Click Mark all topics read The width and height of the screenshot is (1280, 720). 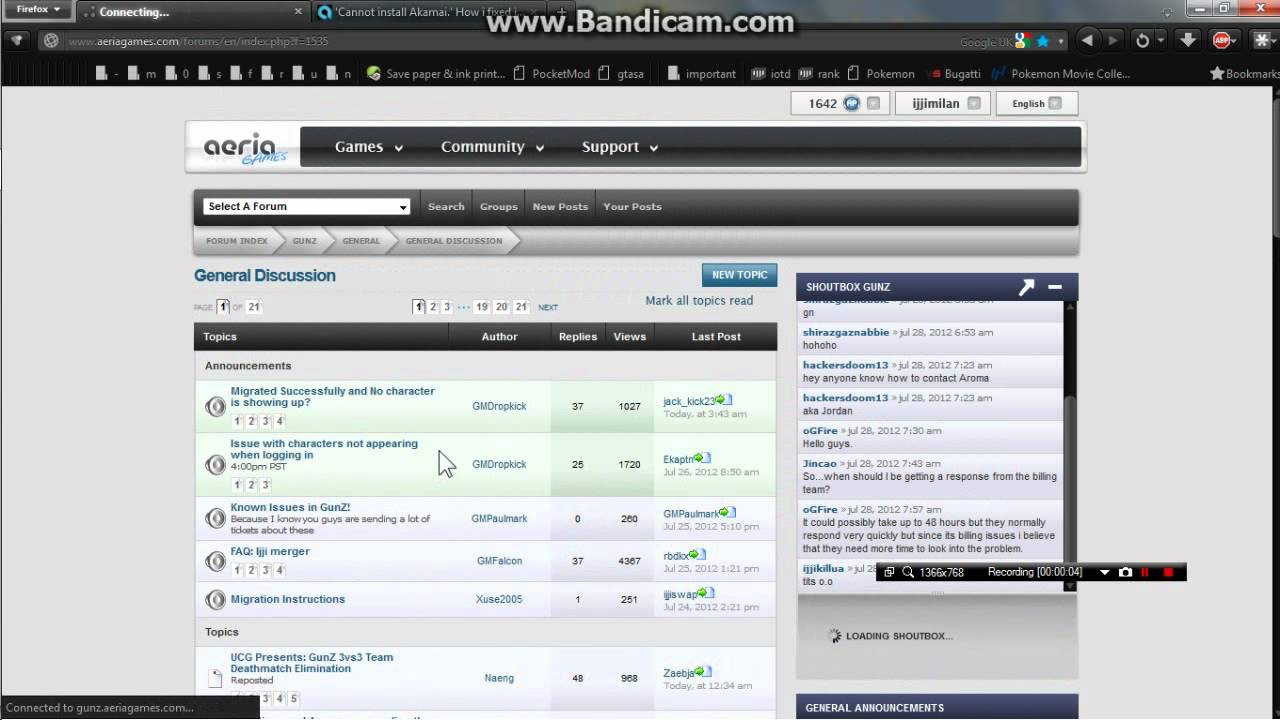[699, 300]
